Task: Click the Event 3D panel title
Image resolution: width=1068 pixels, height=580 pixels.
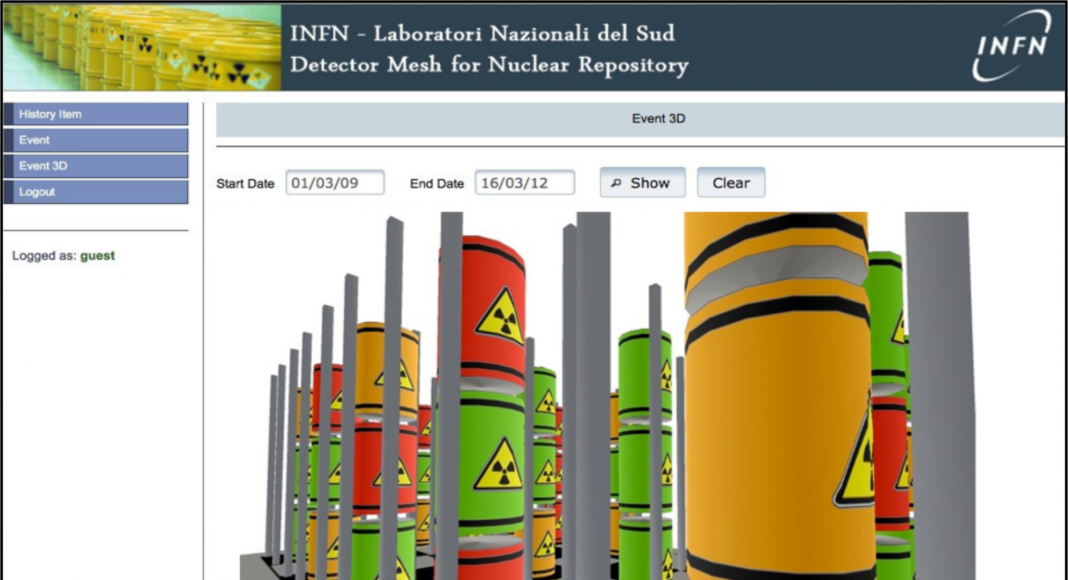Action: pyautogui.click(x=658, y=118)
